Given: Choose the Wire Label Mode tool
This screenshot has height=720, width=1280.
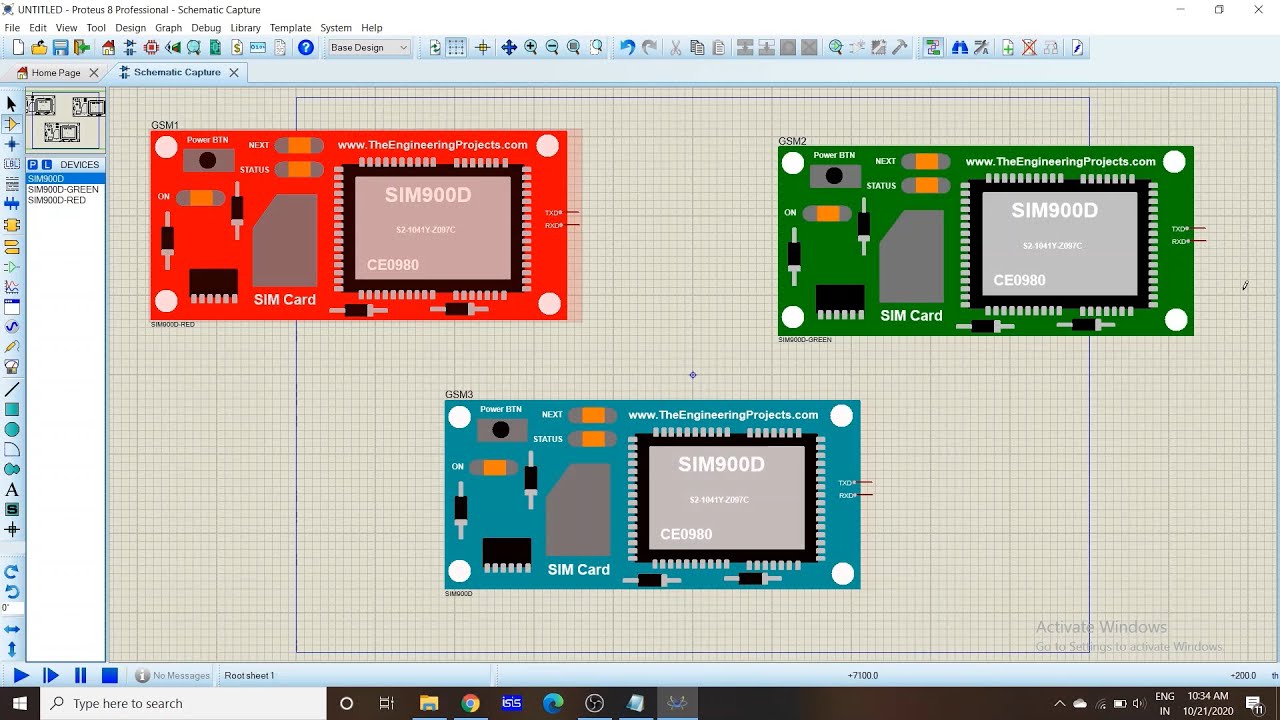Looking at the screenshot, I should click(x=12, y=164).
